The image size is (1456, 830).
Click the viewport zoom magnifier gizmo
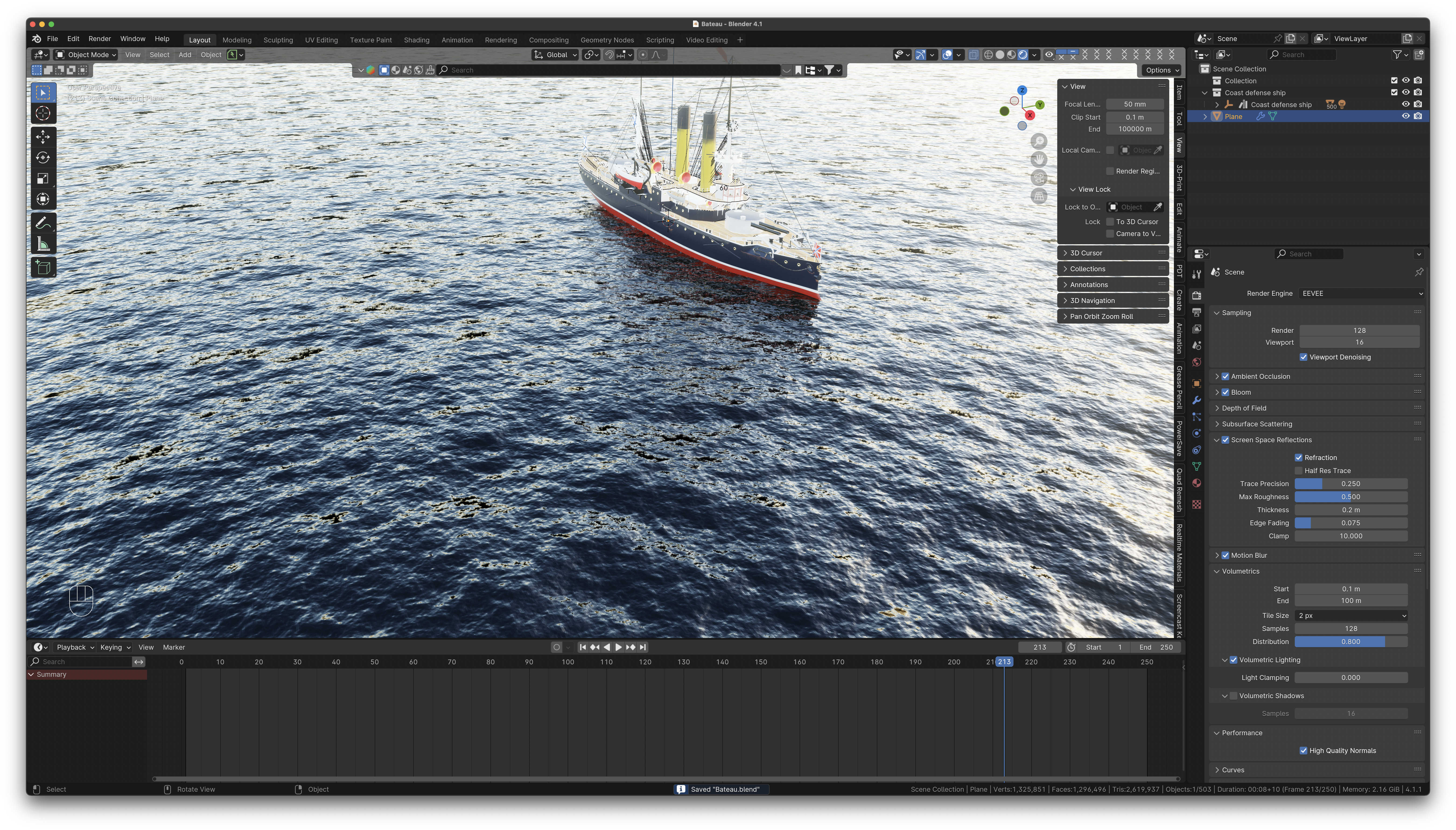tap(1039, 141)
